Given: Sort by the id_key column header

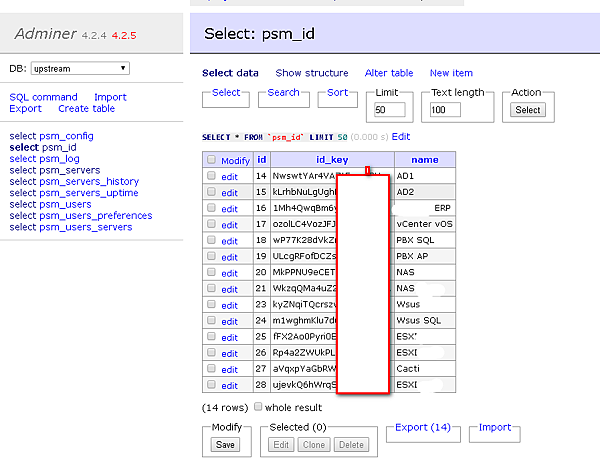Looking at the screenshot, I should 332,160.
